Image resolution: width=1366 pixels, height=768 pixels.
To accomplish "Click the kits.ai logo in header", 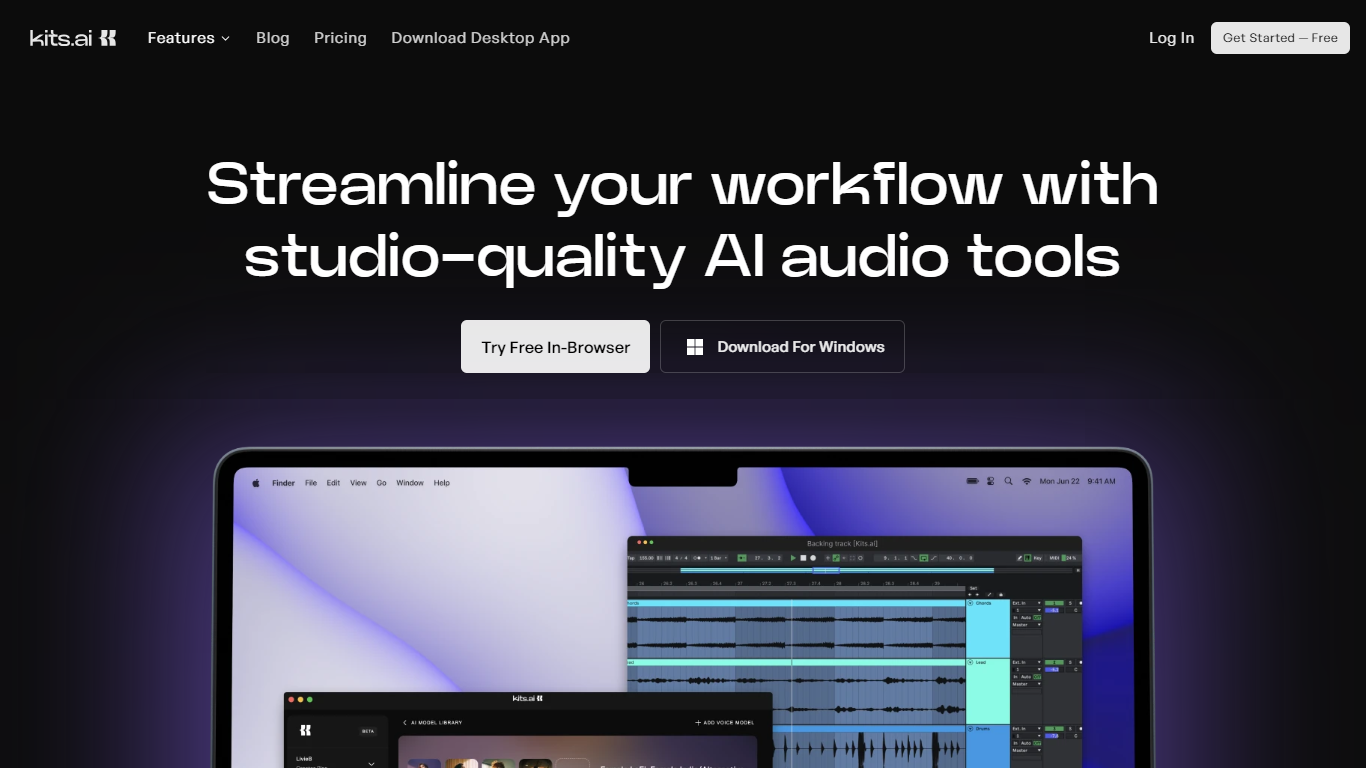I will (73, 38).
